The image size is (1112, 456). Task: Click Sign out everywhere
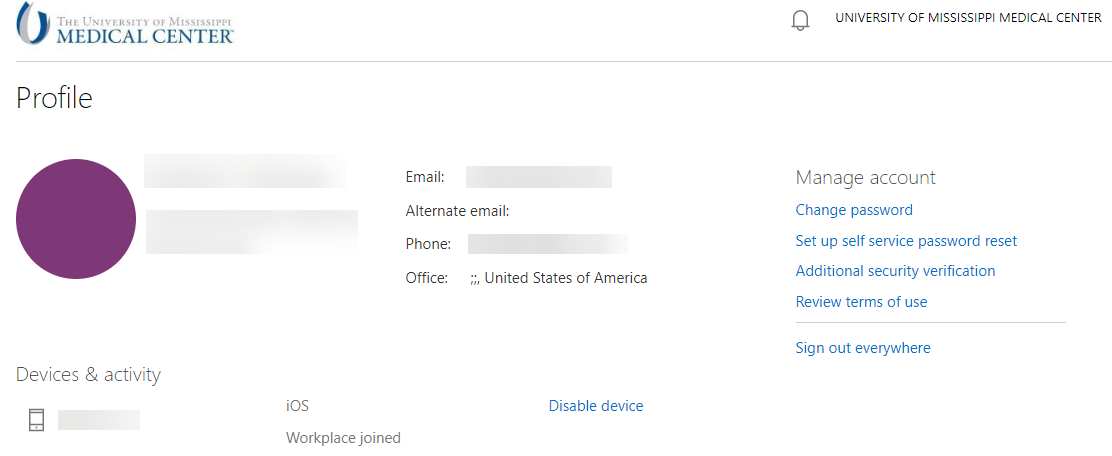pyautogui.click(x=863, y=348)
